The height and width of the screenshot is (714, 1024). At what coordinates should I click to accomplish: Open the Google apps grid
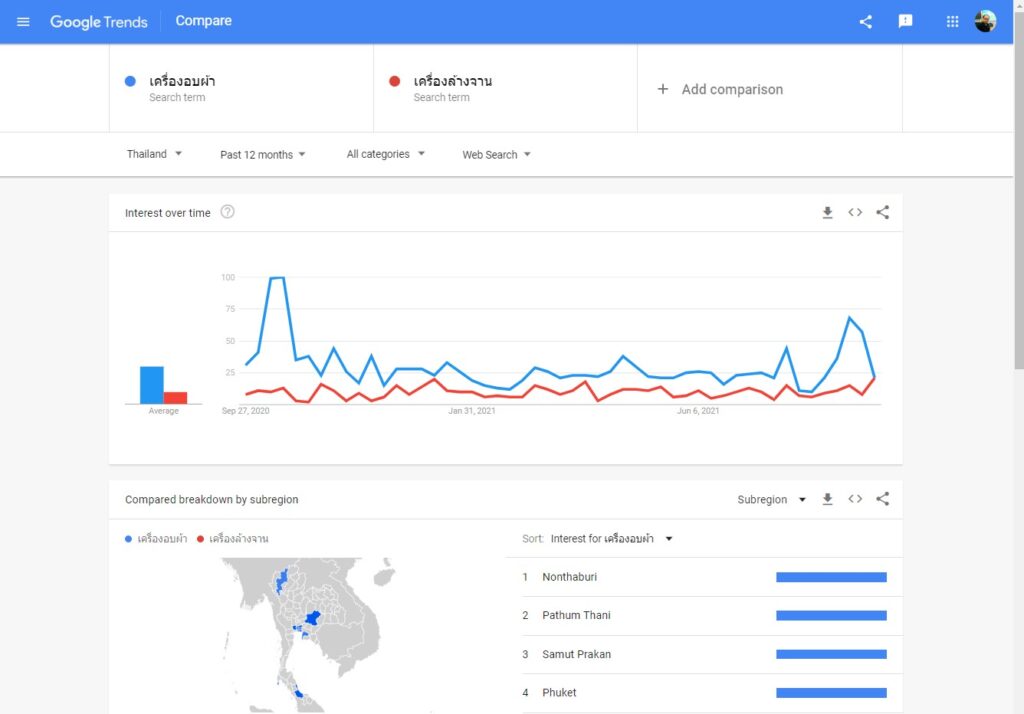(952, 22)
